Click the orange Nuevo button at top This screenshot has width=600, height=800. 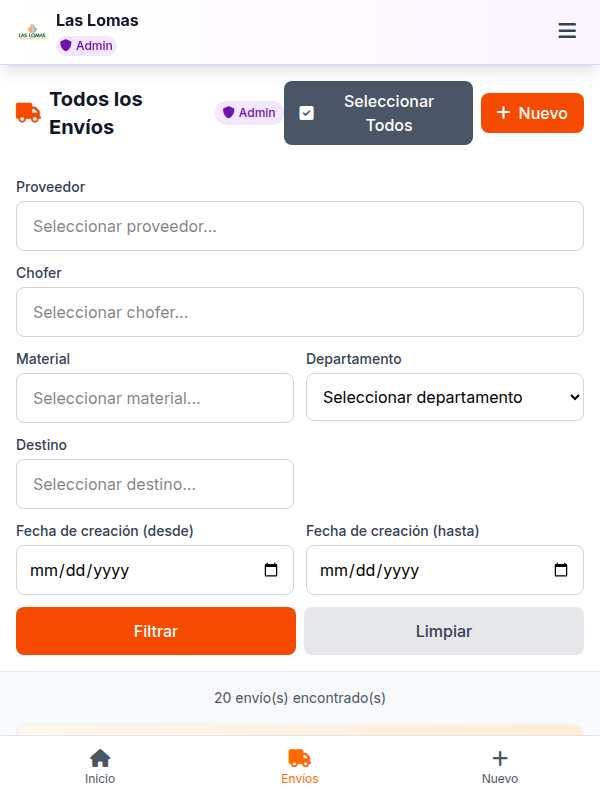[532, 113]
